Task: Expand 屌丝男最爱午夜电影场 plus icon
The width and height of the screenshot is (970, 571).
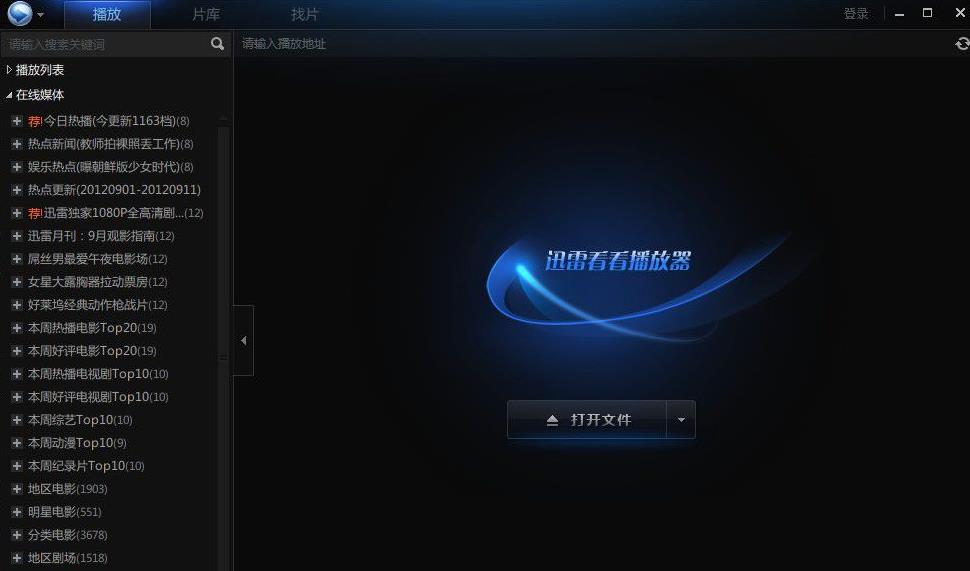Action: point(17,259)
